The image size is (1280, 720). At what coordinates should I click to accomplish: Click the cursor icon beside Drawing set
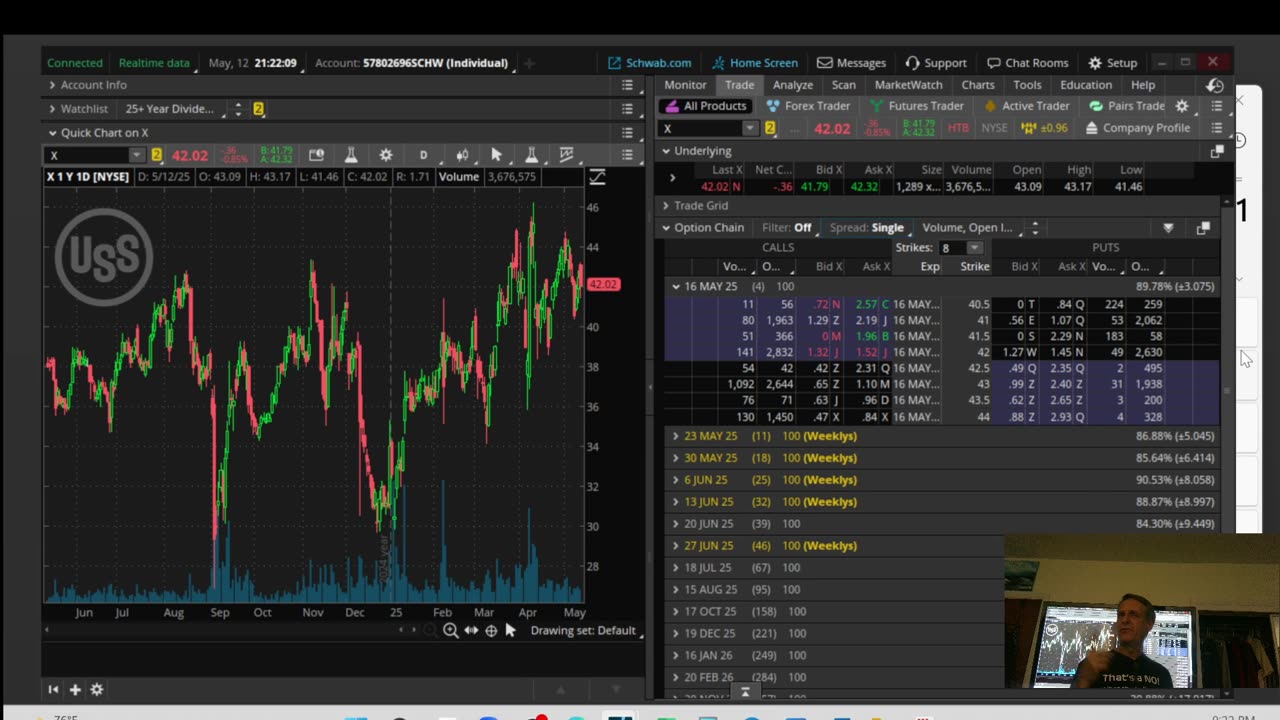pyautogui.click(x=510, y=631)
